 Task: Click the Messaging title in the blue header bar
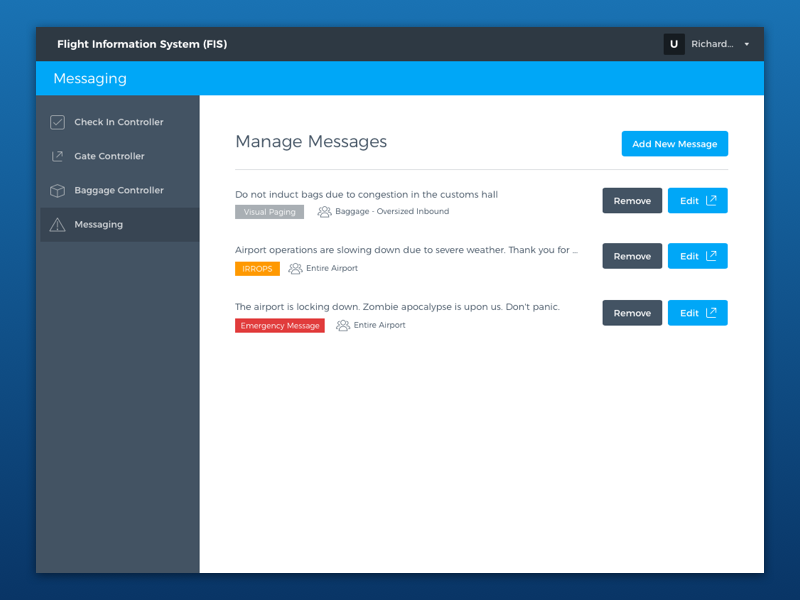click(90, 79)
